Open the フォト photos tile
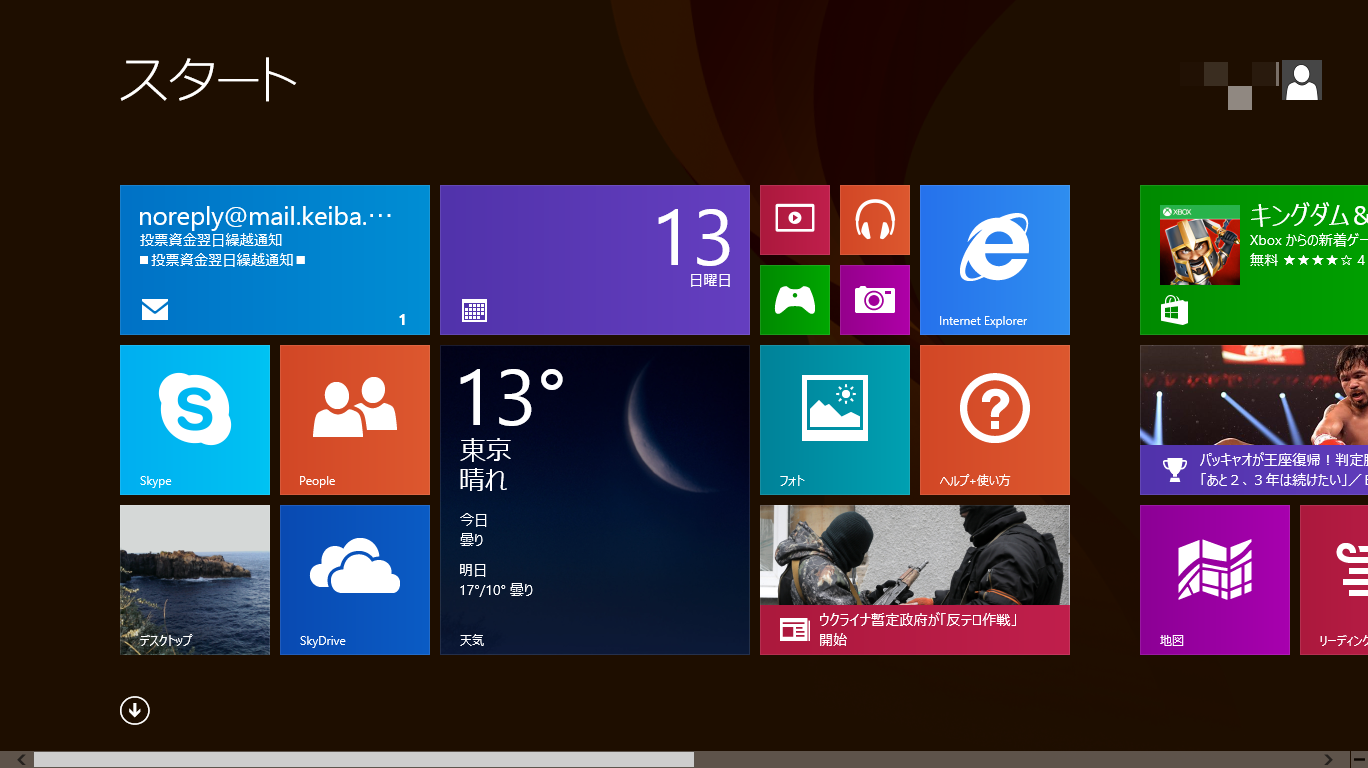Image resolution: width=1368 pixels, height=768 pixels. (x=835, y=420)
